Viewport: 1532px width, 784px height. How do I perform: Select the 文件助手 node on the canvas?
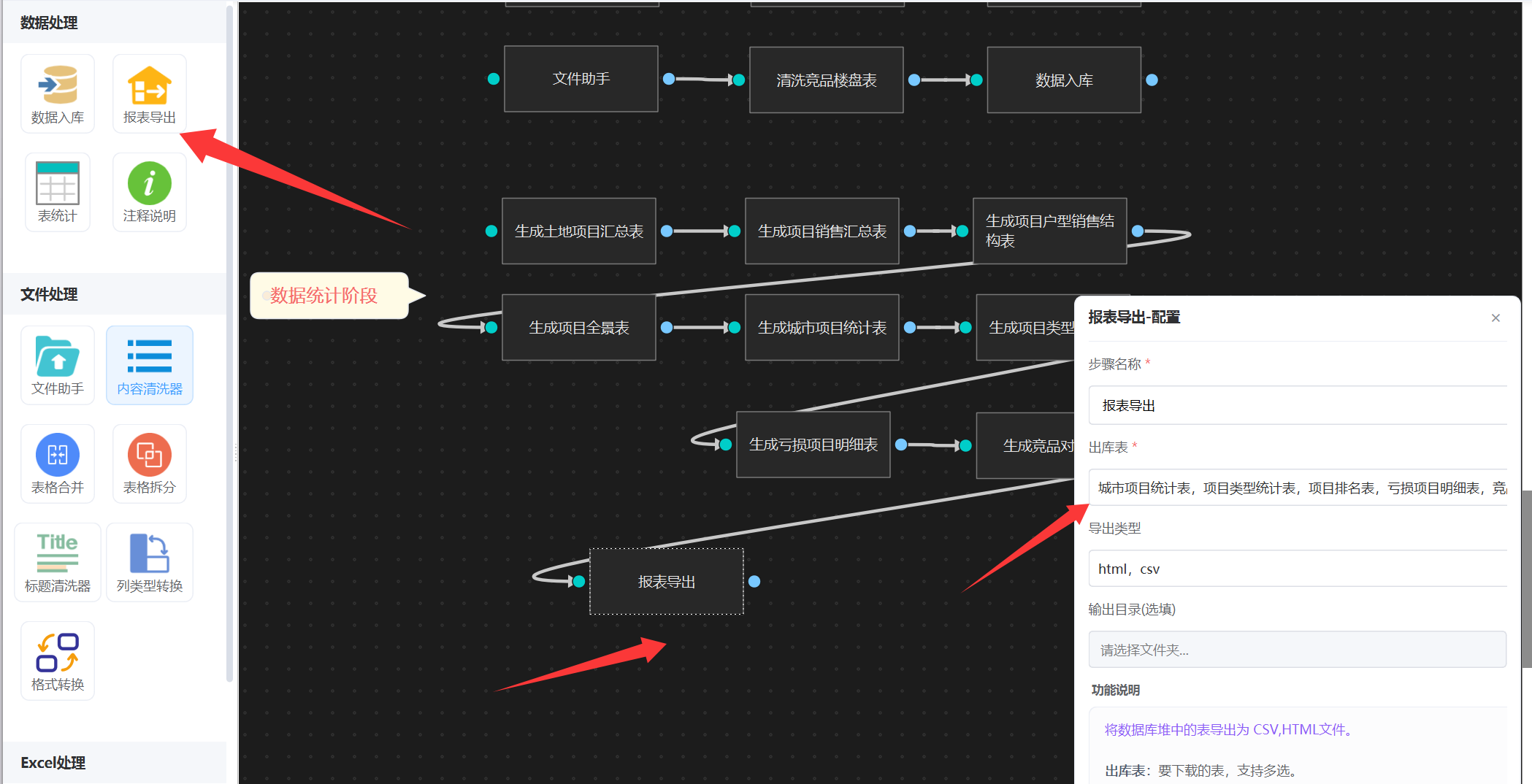click(581, 79)
